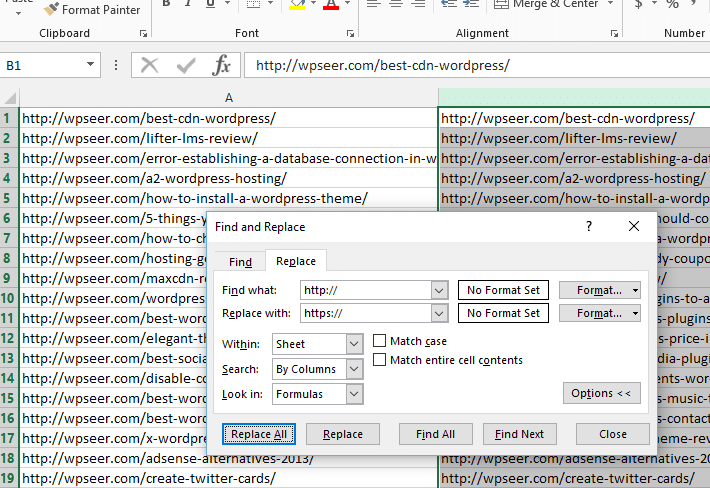Image resolution: width=710 pixels, height=488 pixels.
Task: Click the Name Box showing B1
Action: [x=43, y=65]
